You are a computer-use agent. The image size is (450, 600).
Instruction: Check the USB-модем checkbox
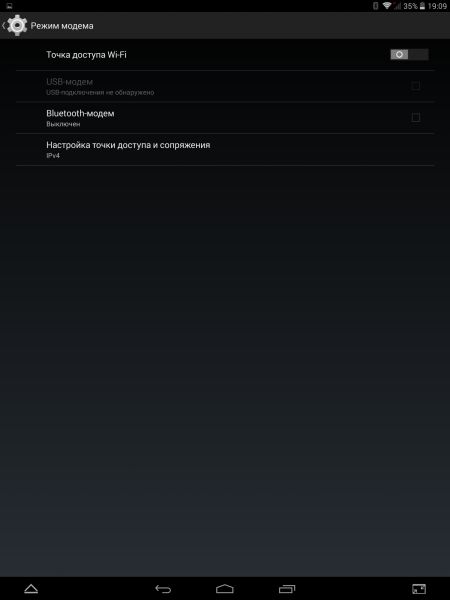click(x=416, y=86)
